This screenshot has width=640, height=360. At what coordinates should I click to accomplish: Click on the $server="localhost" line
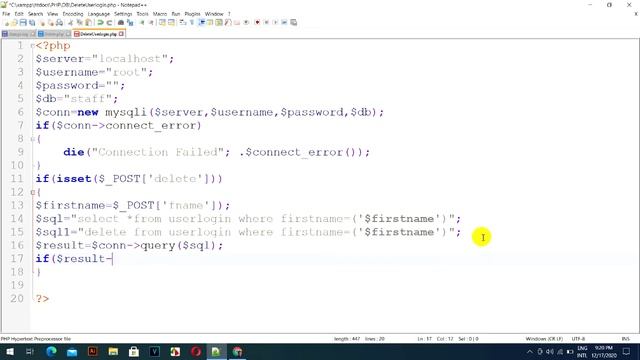point(104,59)
